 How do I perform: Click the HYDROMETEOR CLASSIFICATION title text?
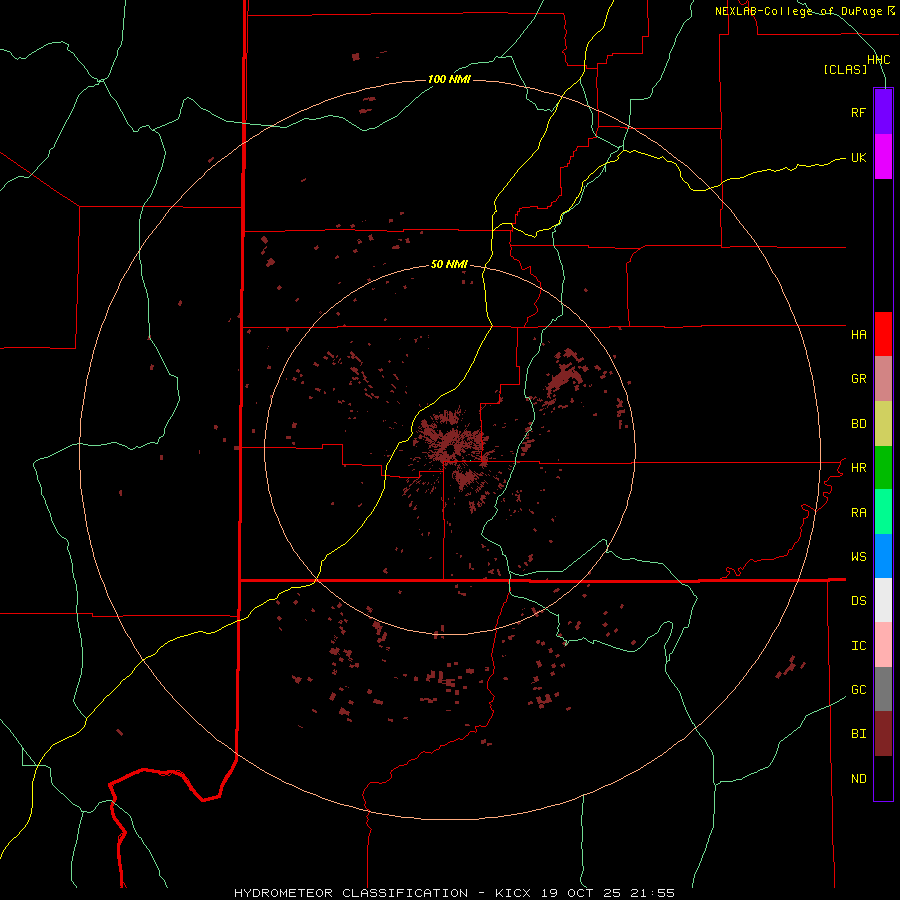click(351, 893)
